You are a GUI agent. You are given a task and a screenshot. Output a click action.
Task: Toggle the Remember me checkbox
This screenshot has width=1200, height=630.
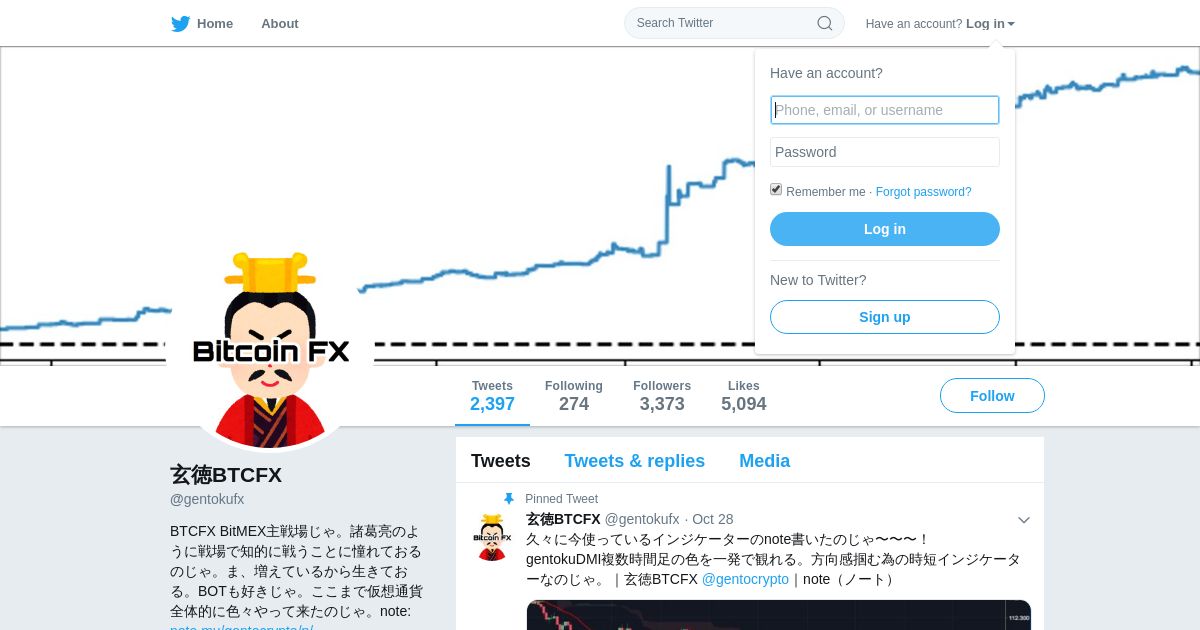[776, 189]
